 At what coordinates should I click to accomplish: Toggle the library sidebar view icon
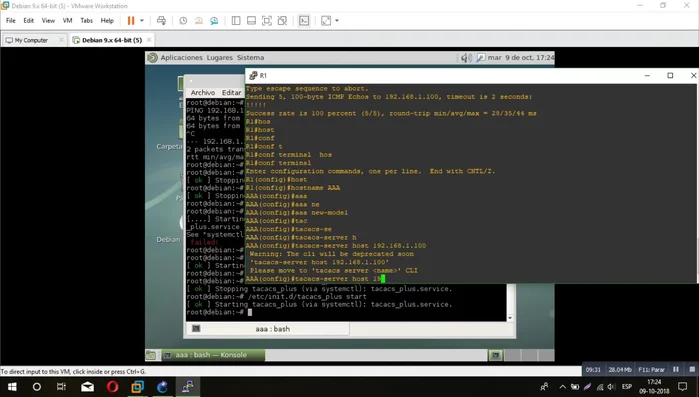[x=236, y=20]
